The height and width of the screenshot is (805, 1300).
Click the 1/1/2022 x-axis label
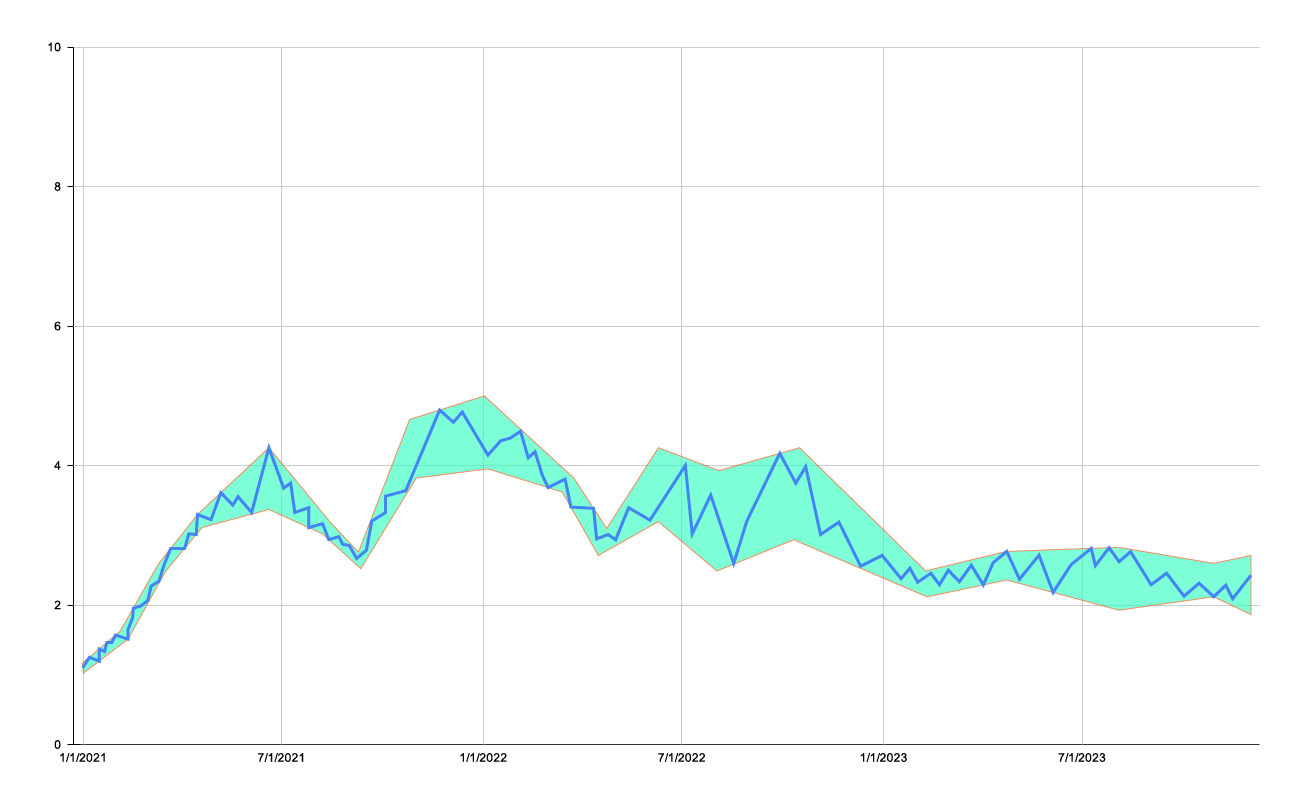coord(483,759)
